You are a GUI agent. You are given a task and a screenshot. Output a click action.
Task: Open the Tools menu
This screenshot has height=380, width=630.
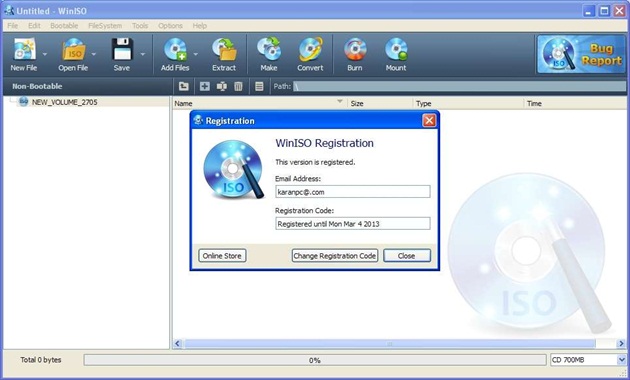coord(140,26)
